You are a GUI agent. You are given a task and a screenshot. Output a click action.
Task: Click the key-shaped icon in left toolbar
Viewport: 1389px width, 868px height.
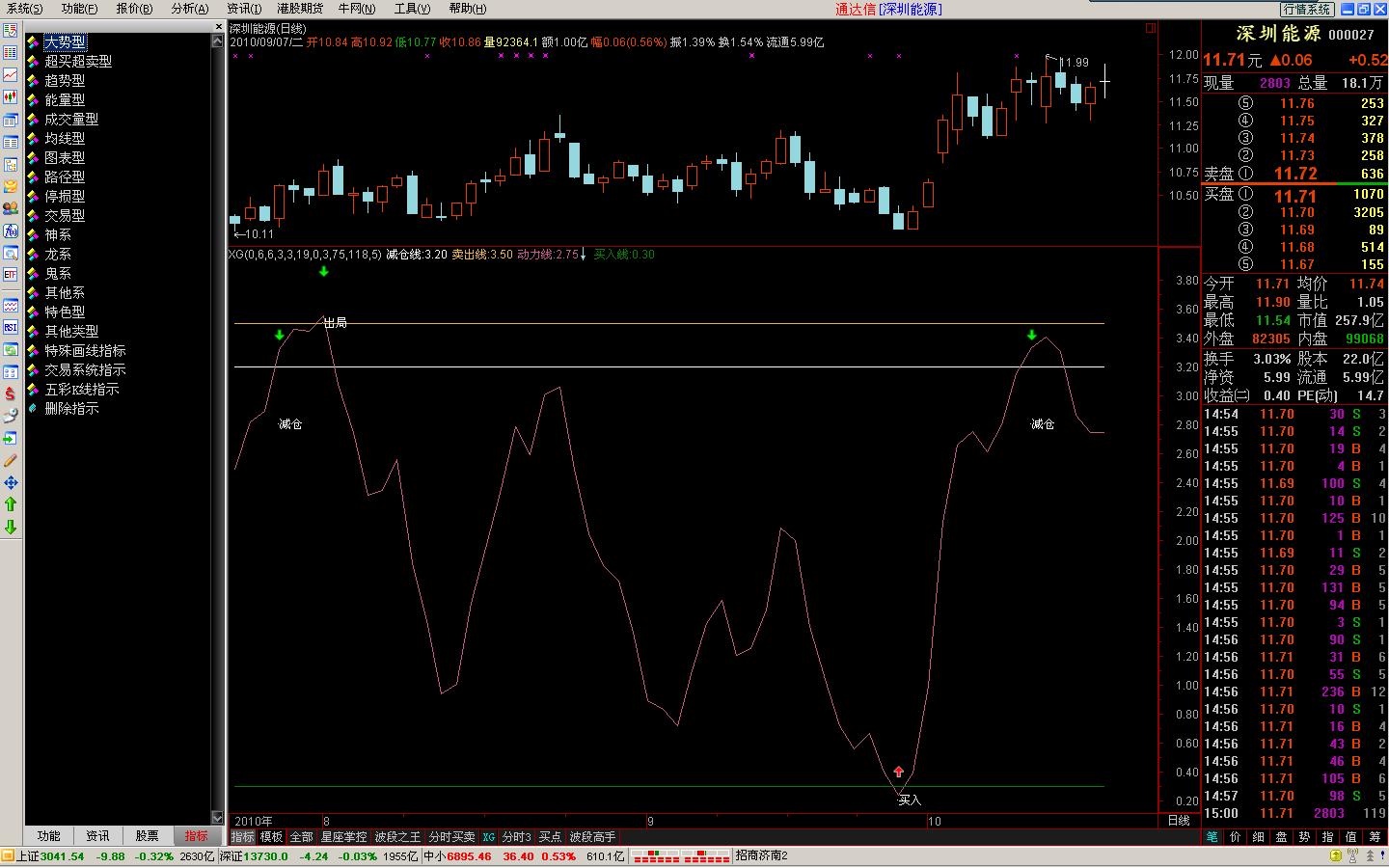coord(11,416)
